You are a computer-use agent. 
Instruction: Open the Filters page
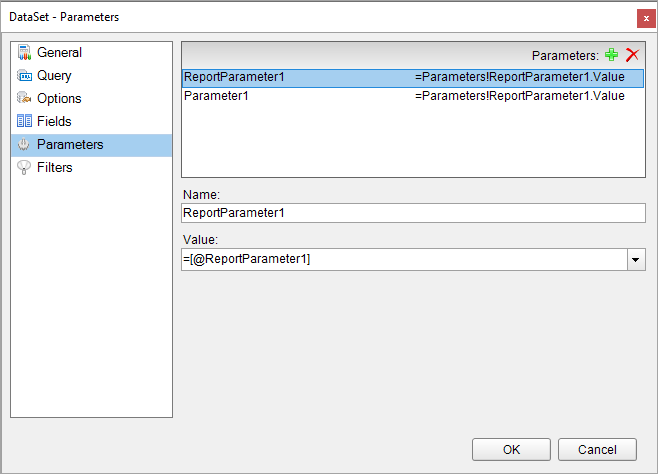tap(91, 167)
